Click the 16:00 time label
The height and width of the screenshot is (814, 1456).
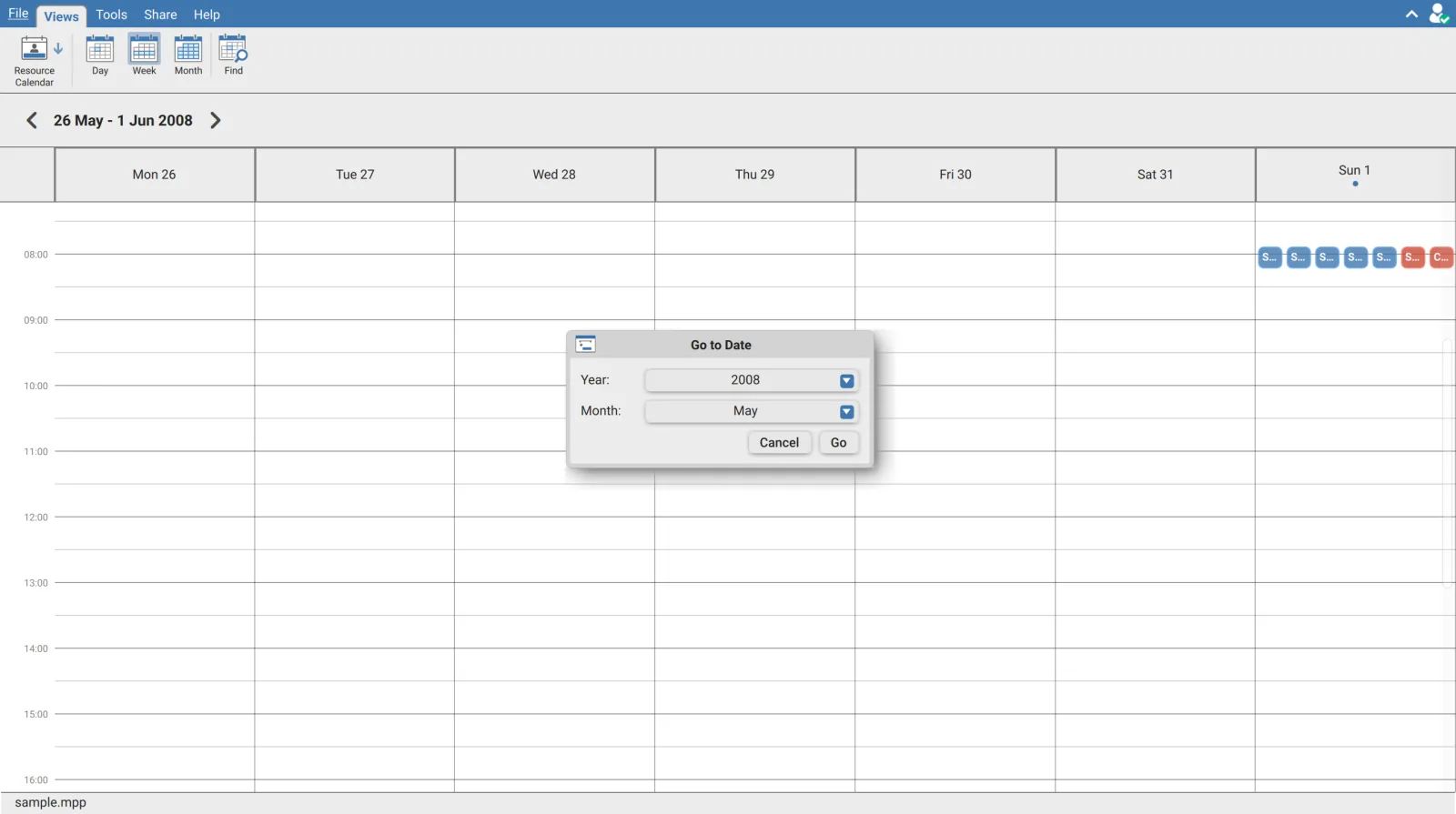coord(36,780)
